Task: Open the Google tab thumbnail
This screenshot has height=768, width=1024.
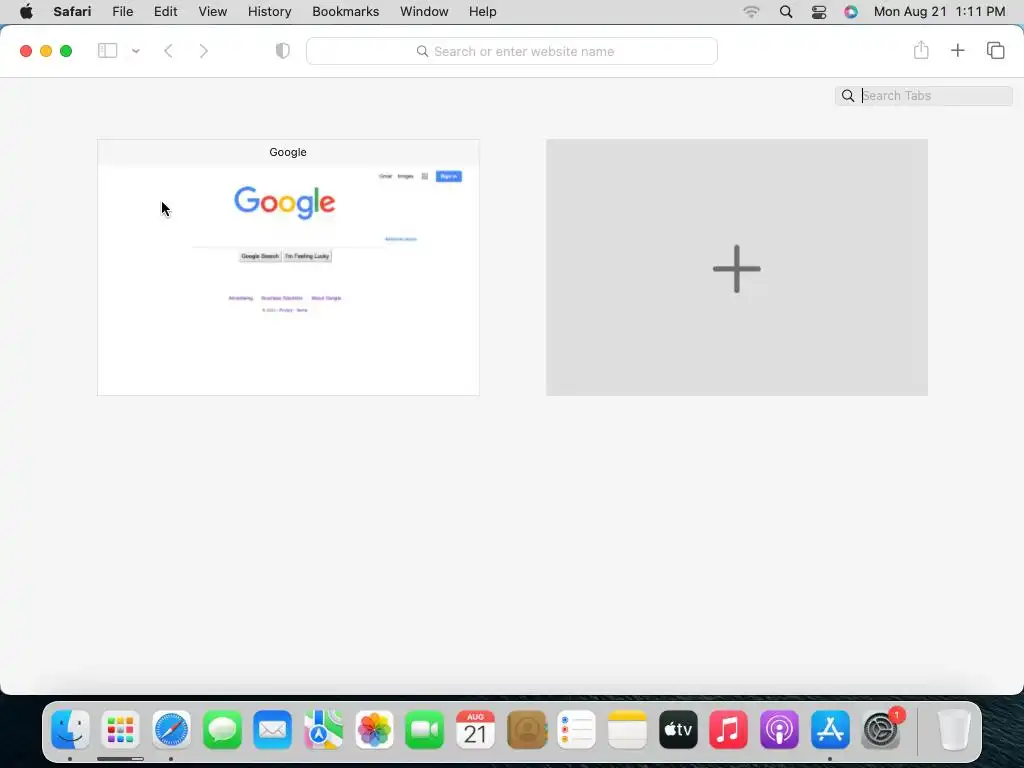Action: [x=288, y=267]
